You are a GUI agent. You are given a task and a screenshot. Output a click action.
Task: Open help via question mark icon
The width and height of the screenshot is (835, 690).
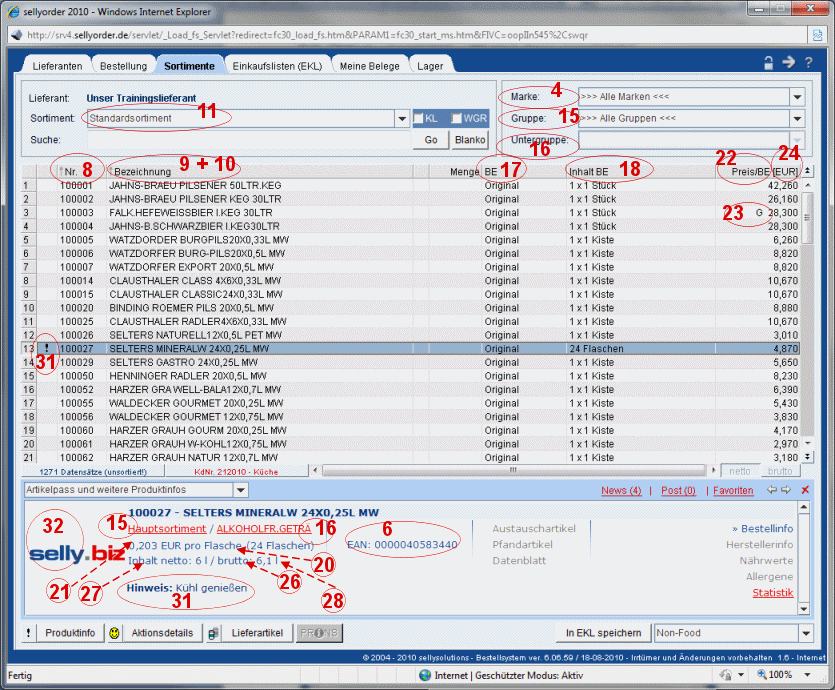coord(808,63)
